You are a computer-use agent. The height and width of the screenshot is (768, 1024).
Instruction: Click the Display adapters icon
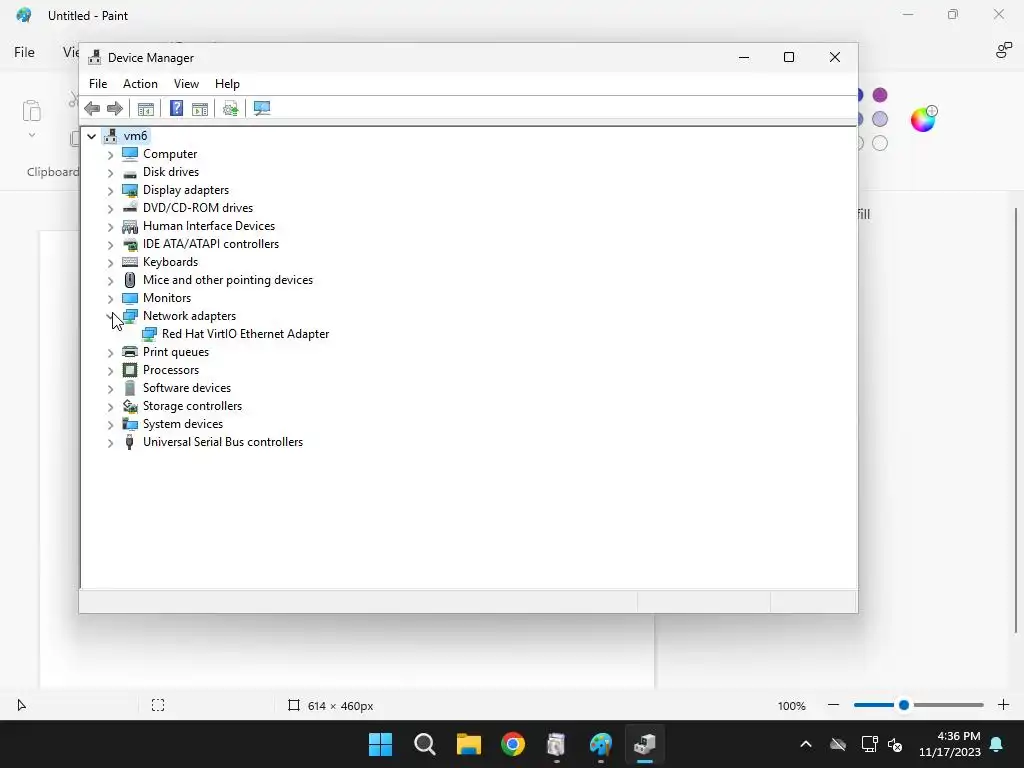130,190
